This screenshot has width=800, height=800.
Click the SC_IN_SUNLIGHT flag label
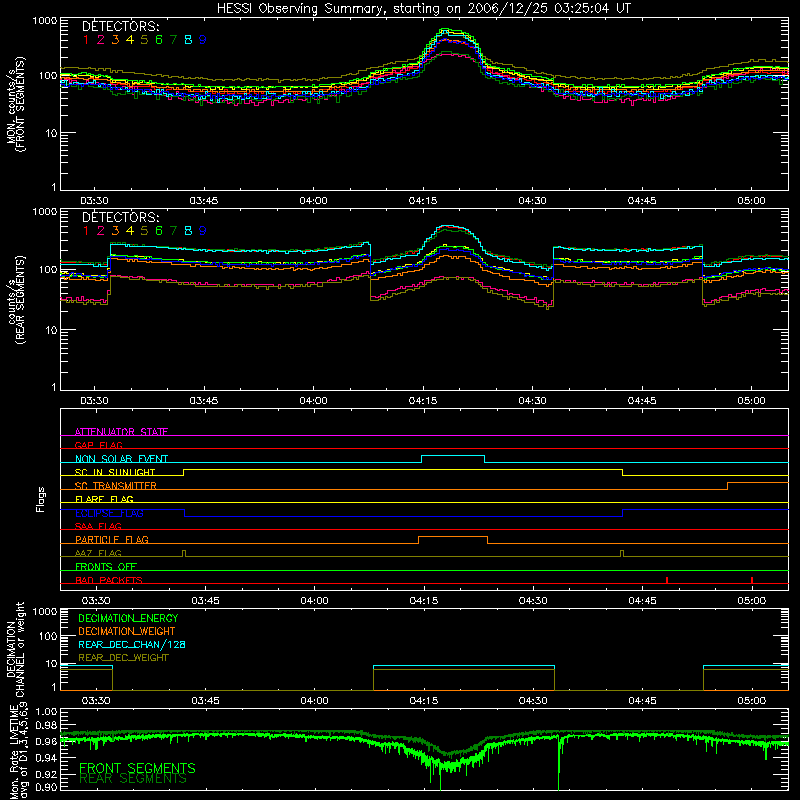(x=115, y=472)
